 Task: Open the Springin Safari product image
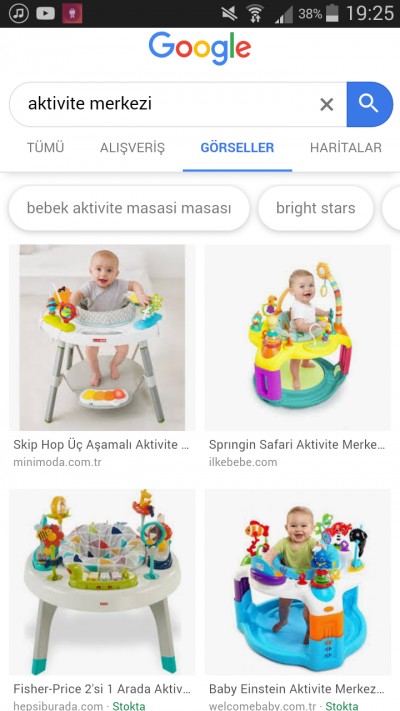click(x=298, y=338)
